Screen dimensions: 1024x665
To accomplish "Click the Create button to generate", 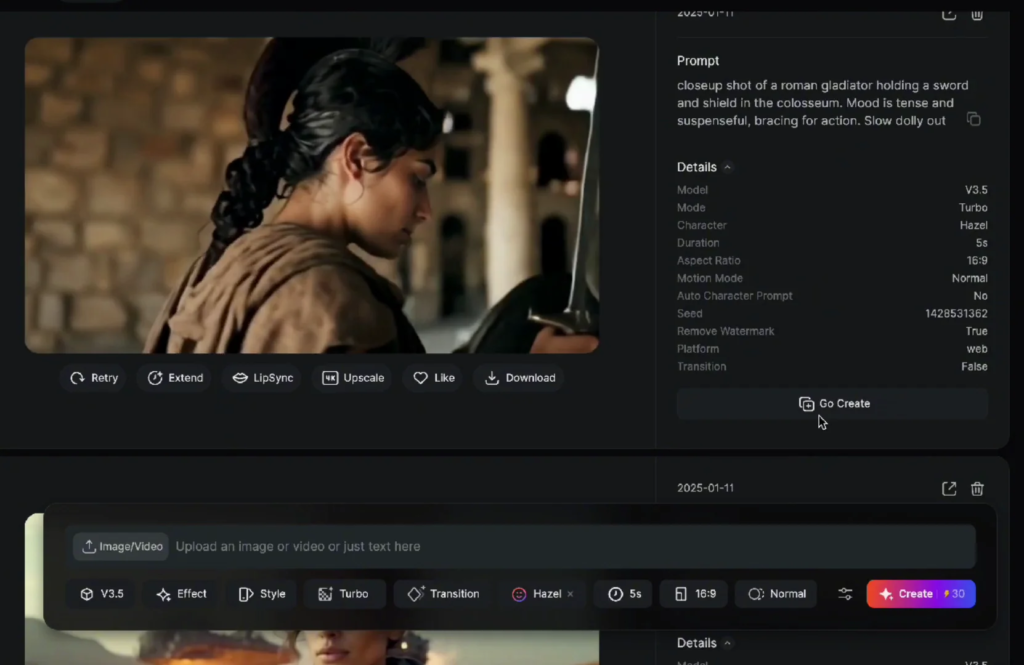I will point(920,594).
